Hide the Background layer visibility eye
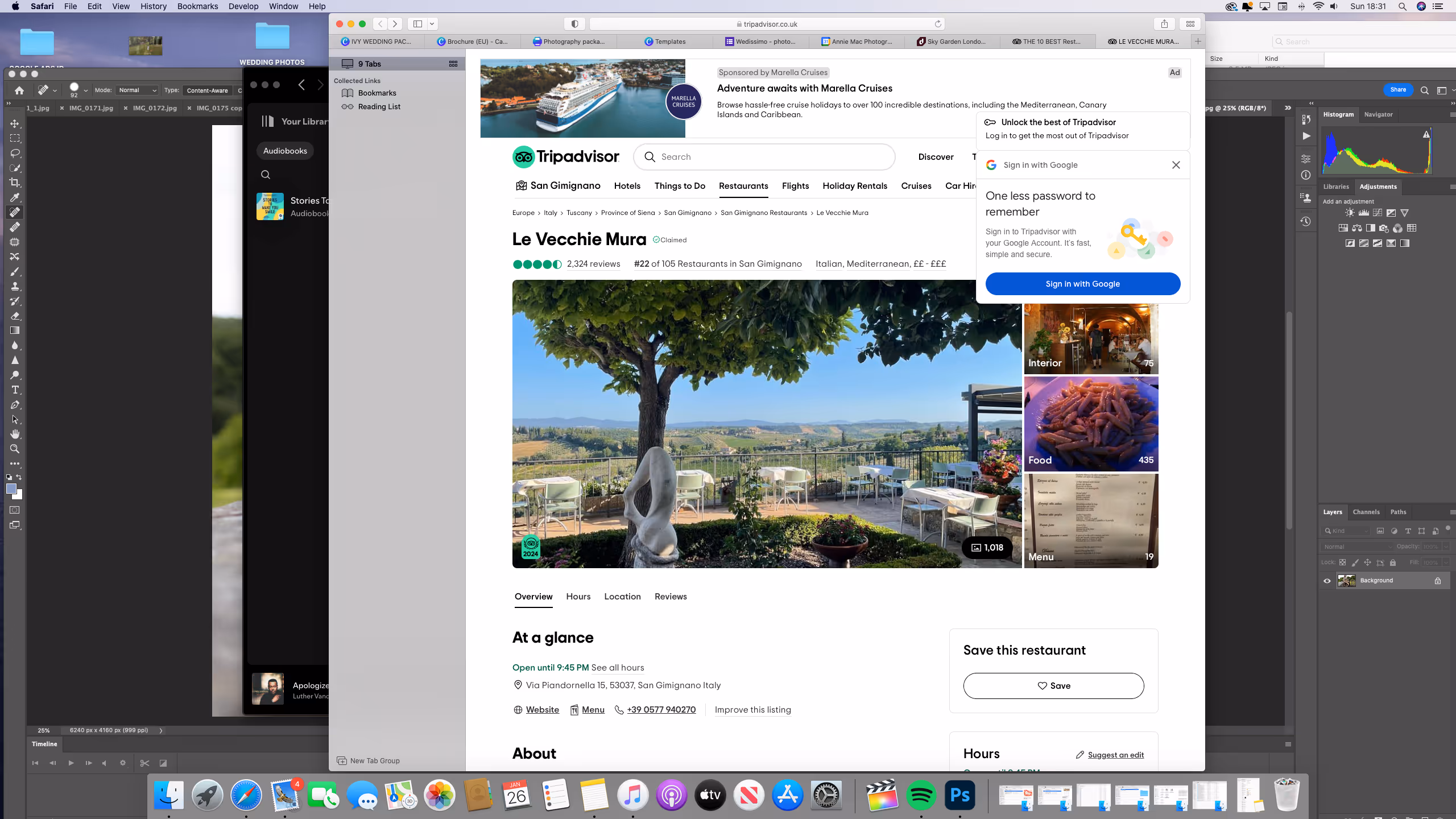 1327,581
